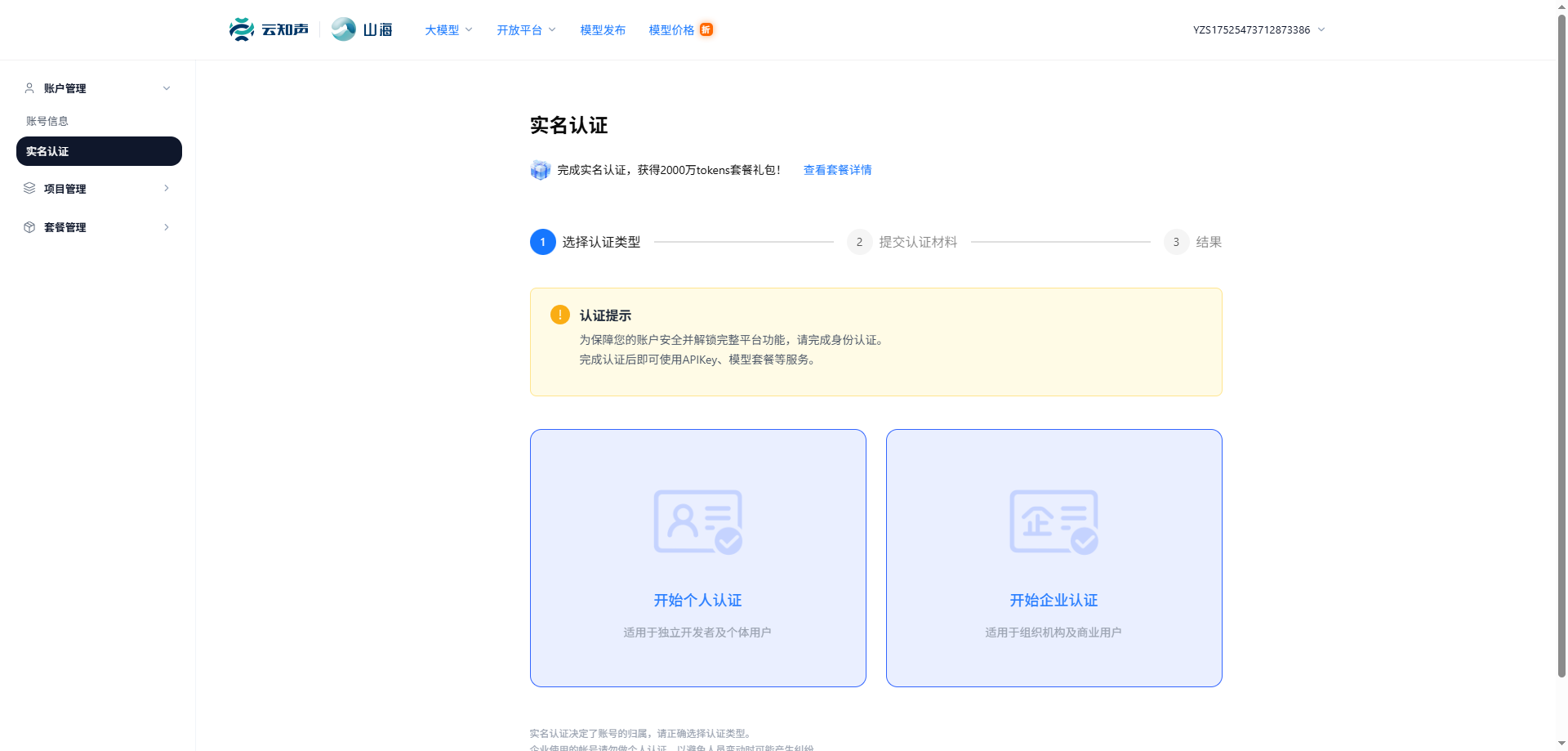Click the 项目管理 layers icon
This screenshot has width=1568, height=751.
(x=29, y=189)
